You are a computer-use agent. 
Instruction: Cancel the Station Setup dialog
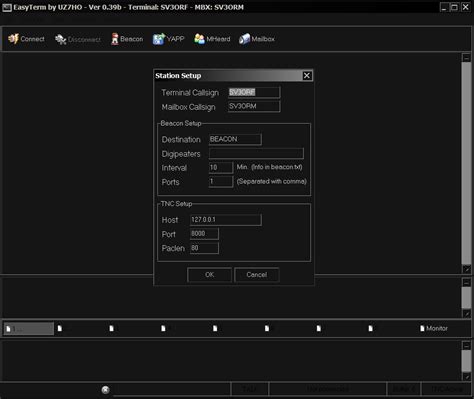[257, 275]
